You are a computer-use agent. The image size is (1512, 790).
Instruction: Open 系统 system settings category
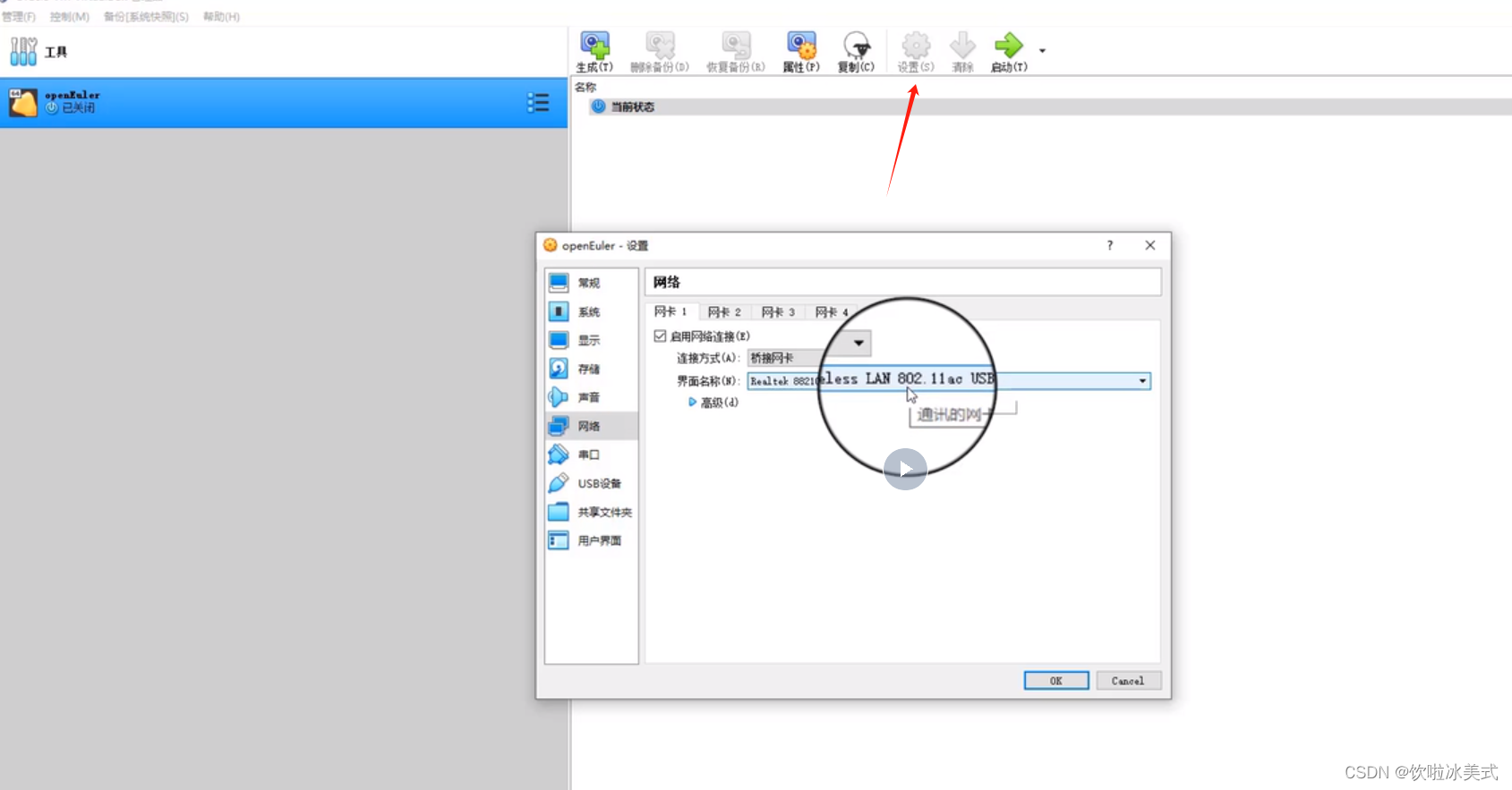[x=592, y=311]
